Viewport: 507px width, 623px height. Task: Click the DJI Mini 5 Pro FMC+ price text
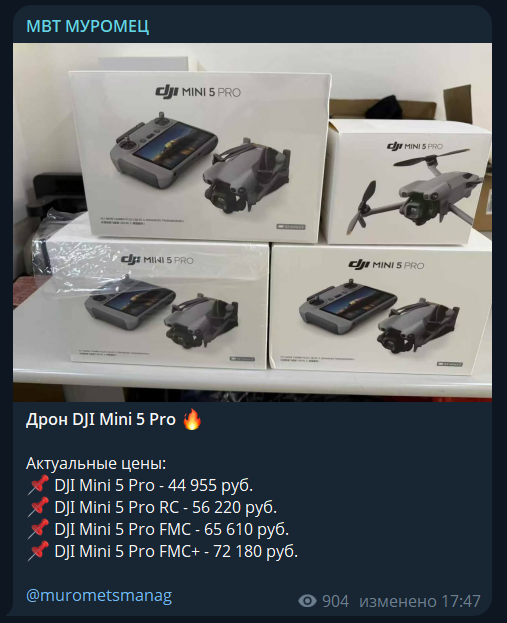click(176, 551)
